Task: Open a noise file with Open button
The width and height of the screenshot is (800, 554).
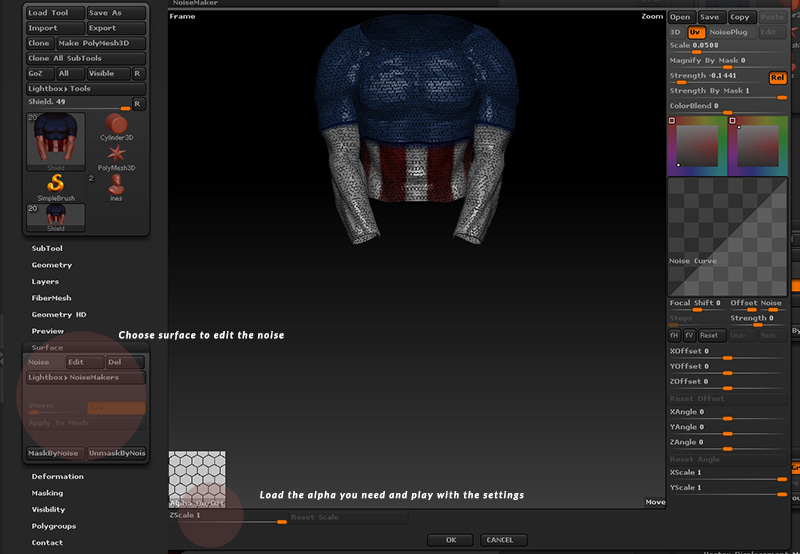Action: pyautogui.click(x=682, y=17)
